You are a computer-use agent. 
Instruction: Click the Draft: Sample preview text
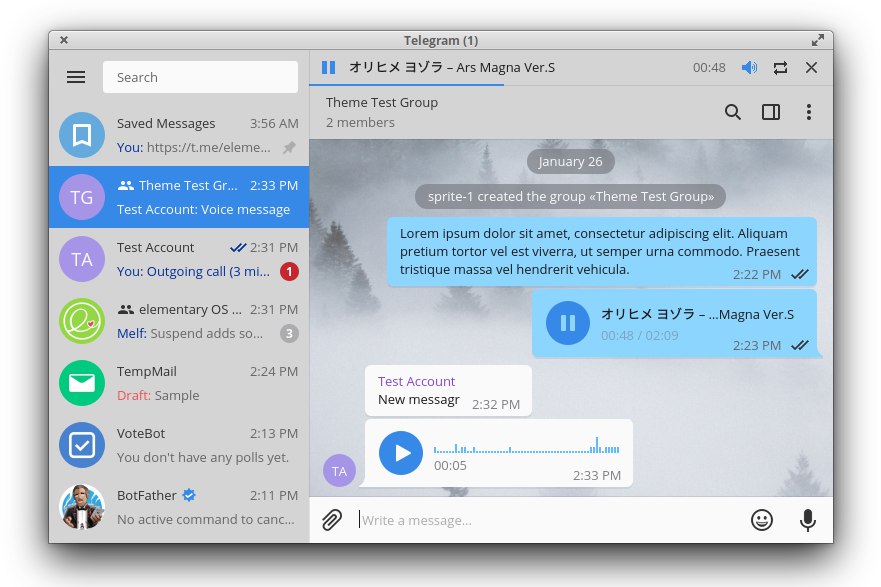point(158,395)
